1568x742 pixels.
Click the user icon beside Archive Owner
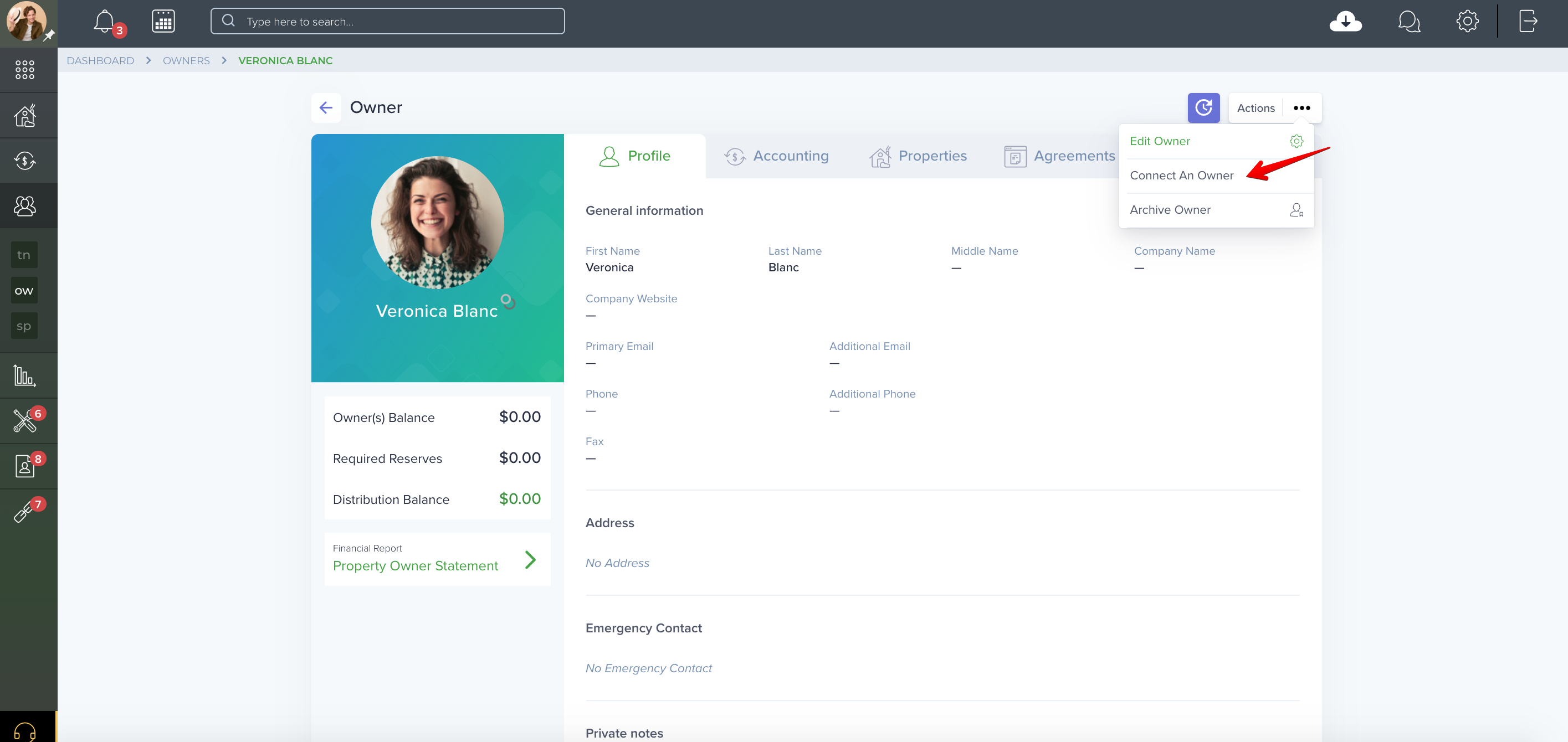click(1296, 210)
